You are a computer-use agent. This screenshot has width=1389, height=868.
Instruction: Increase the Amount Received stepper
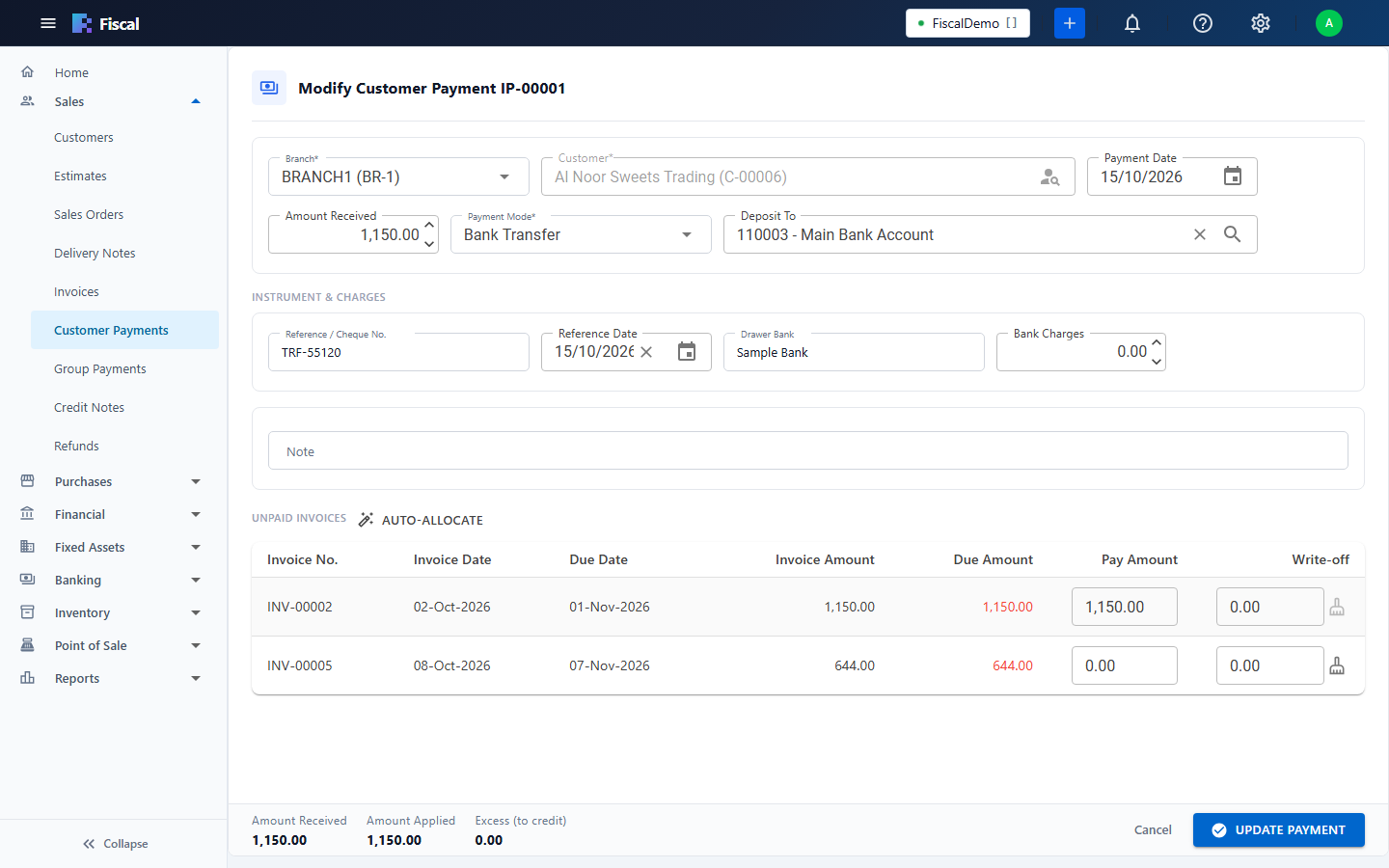[429, 225]
